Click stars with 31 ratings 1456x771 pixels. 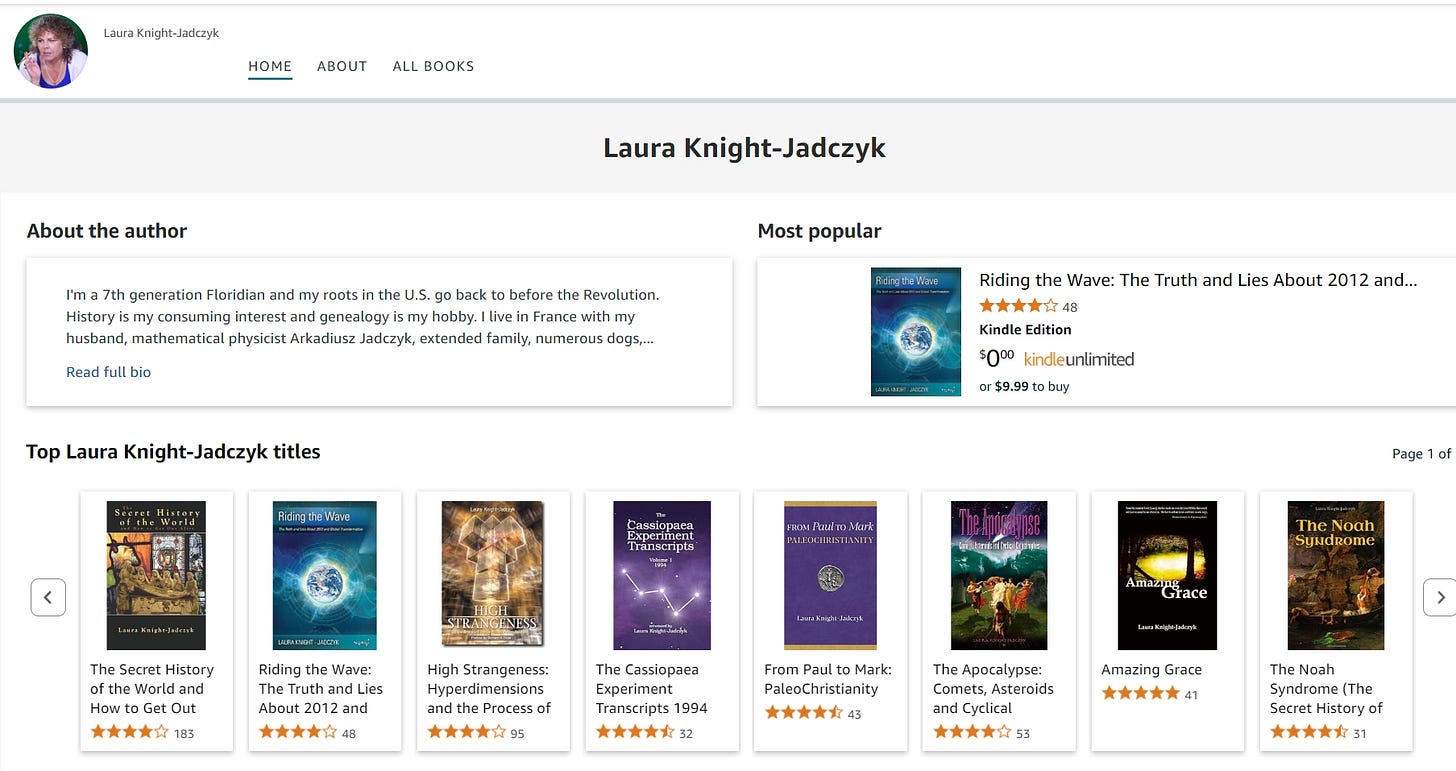coord(1309,732)
